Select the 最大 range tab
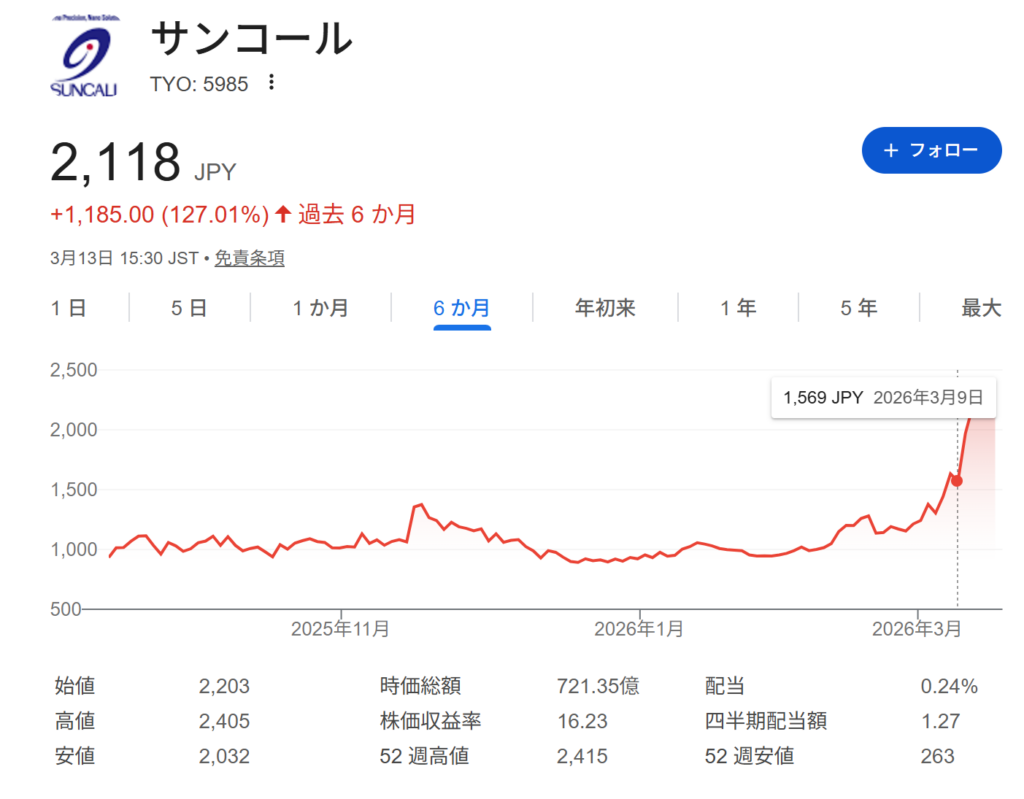 [x=980, y=308]
